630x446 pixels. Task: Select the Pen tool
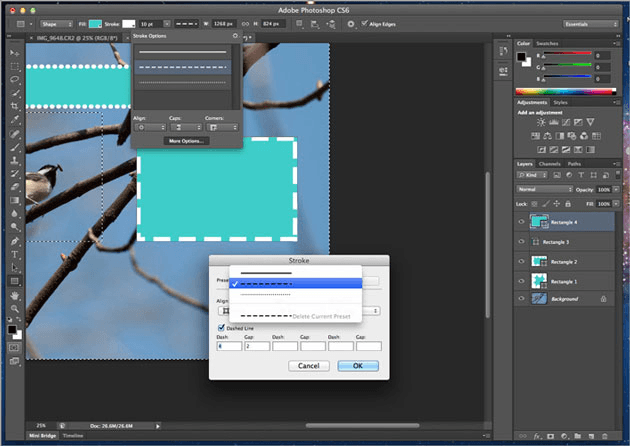coord(15,241)
